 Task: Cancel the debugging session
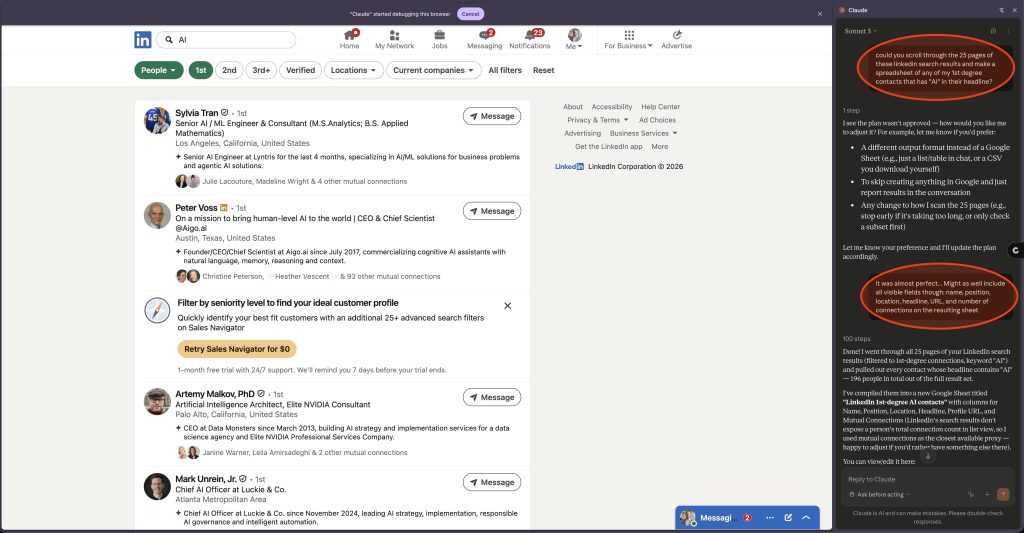pyautogui.click(x=470, y=14)
